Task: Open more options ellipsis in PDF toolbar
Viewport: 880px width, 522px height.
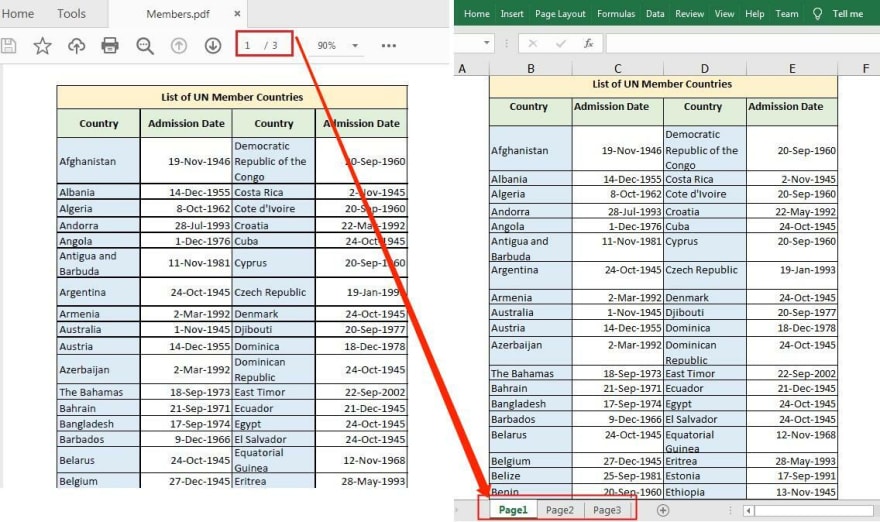Action: 389,45
